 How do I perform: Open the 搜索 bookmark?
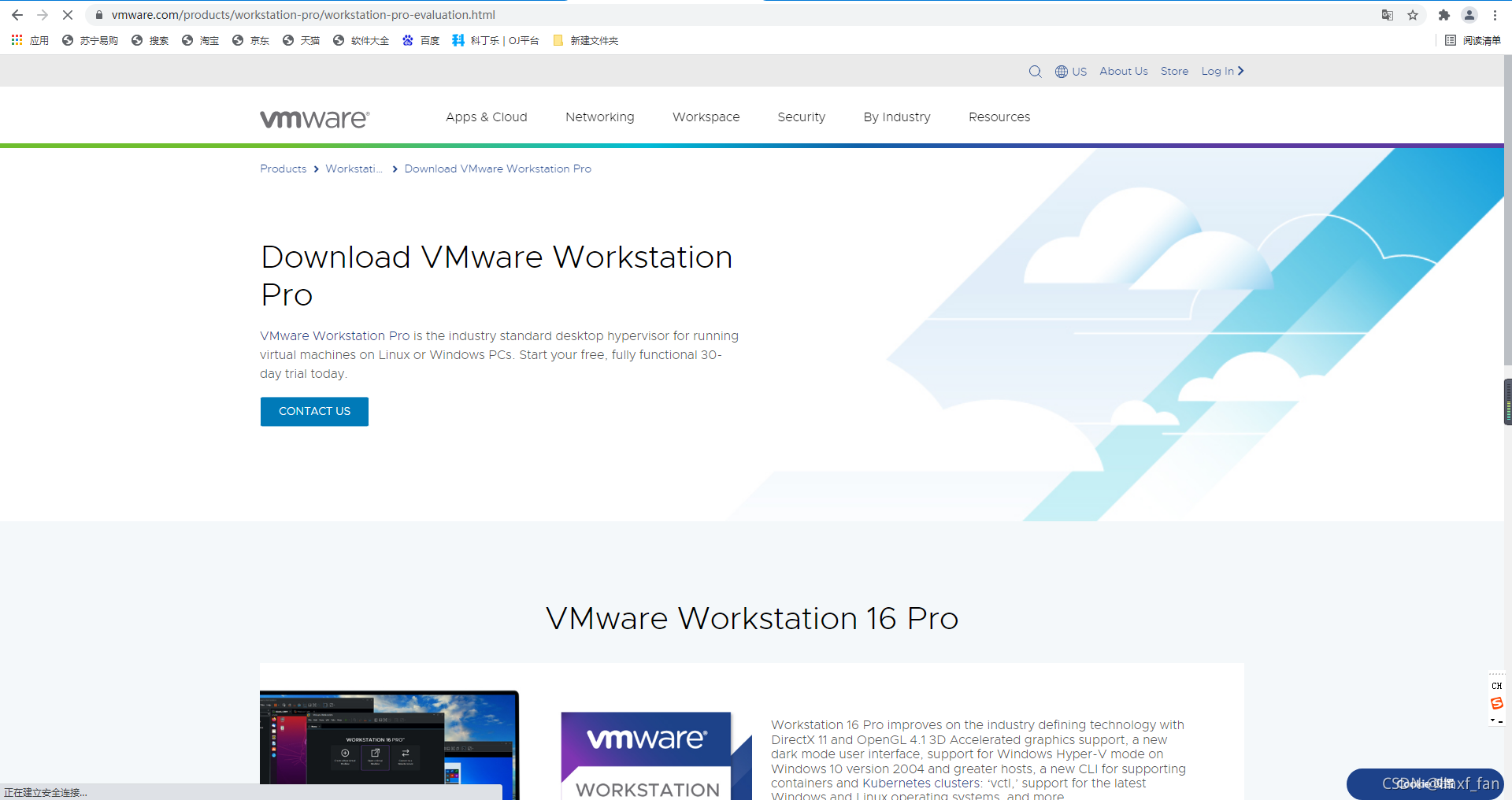click(x=150, y=40)
